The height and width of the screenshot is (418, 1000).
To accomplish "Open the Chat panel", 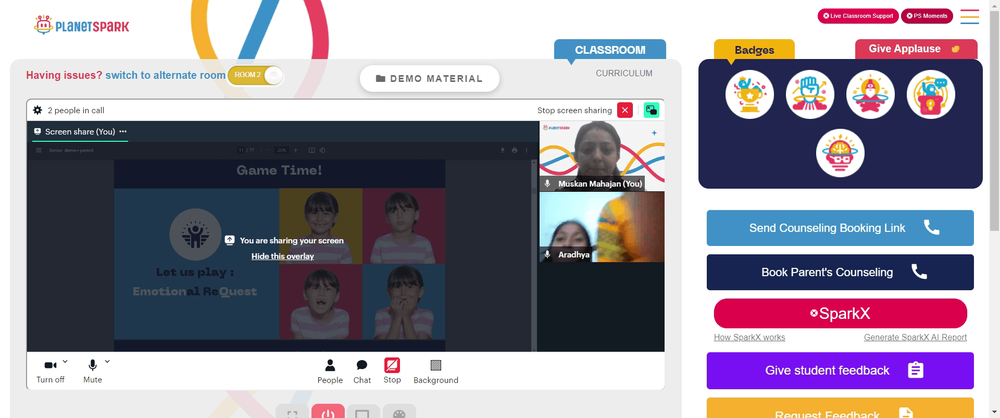I will (x=362, y=371).
